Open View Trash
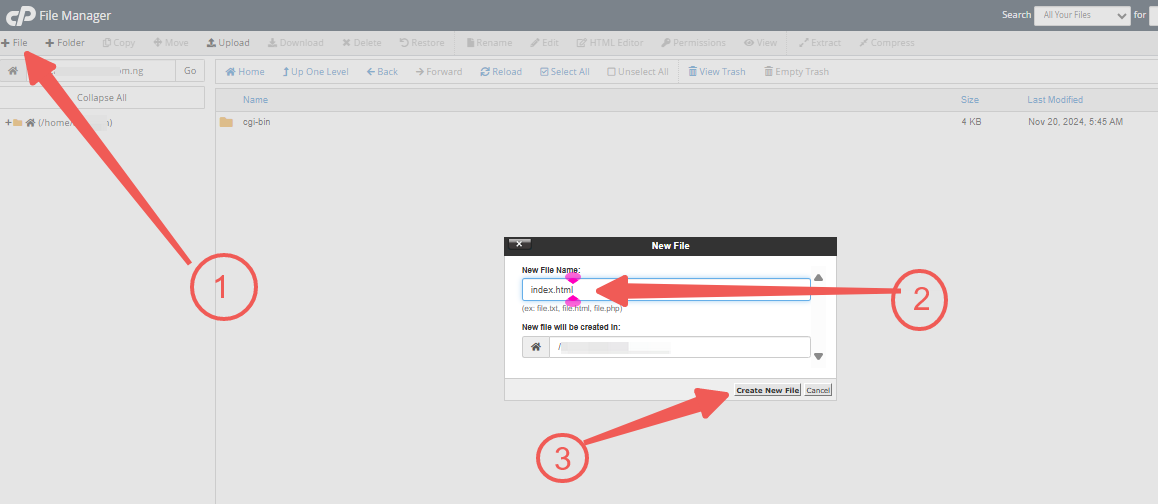 (716, 72)
